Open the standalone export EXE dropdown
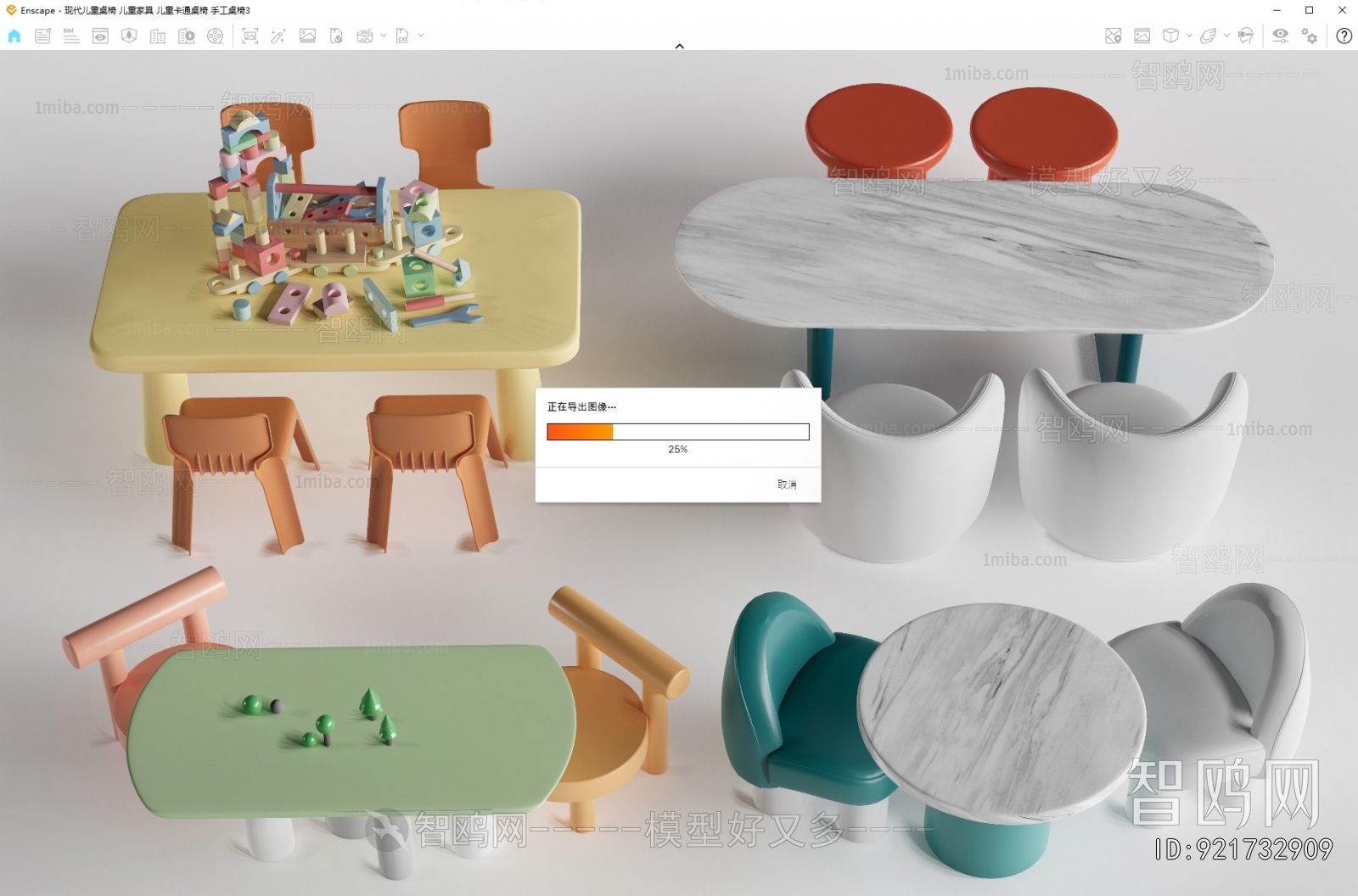Viewport: 1358px width, 896px height. click(x=418, y=36)
